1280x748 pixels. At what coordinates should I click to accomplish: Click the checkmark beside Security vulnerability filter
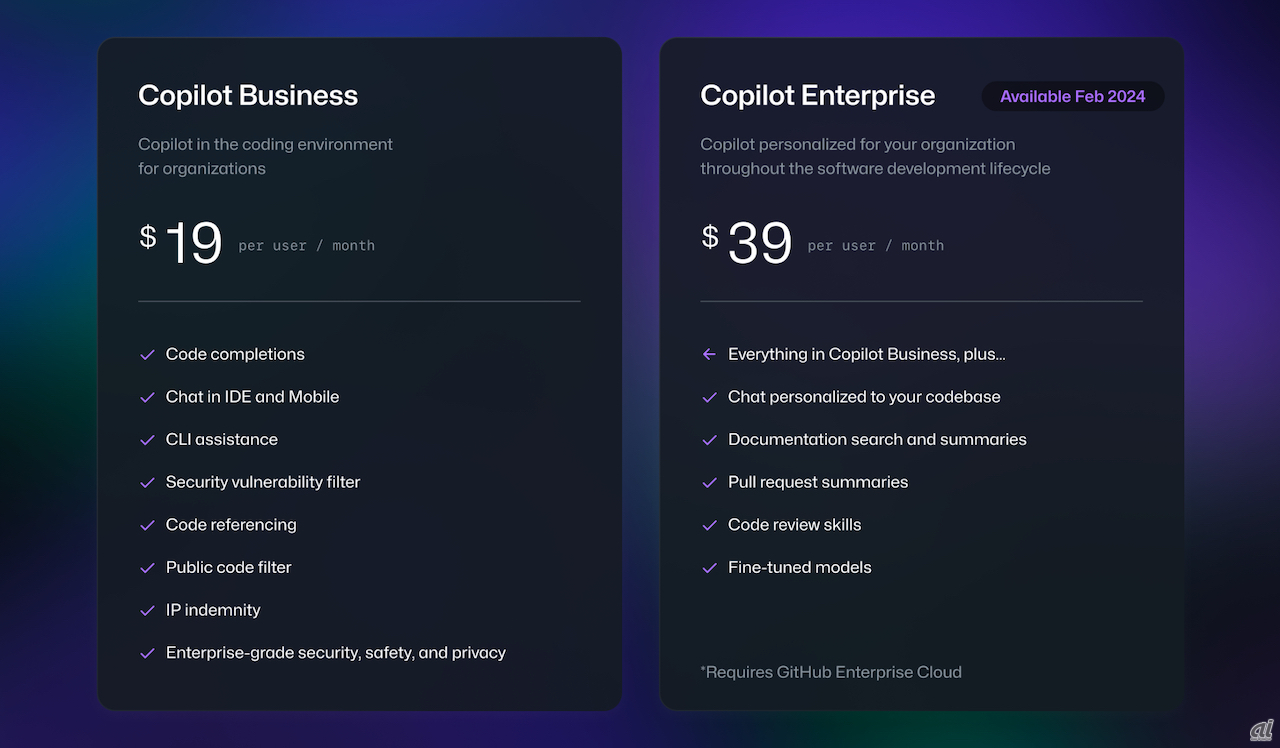point(147,483)
